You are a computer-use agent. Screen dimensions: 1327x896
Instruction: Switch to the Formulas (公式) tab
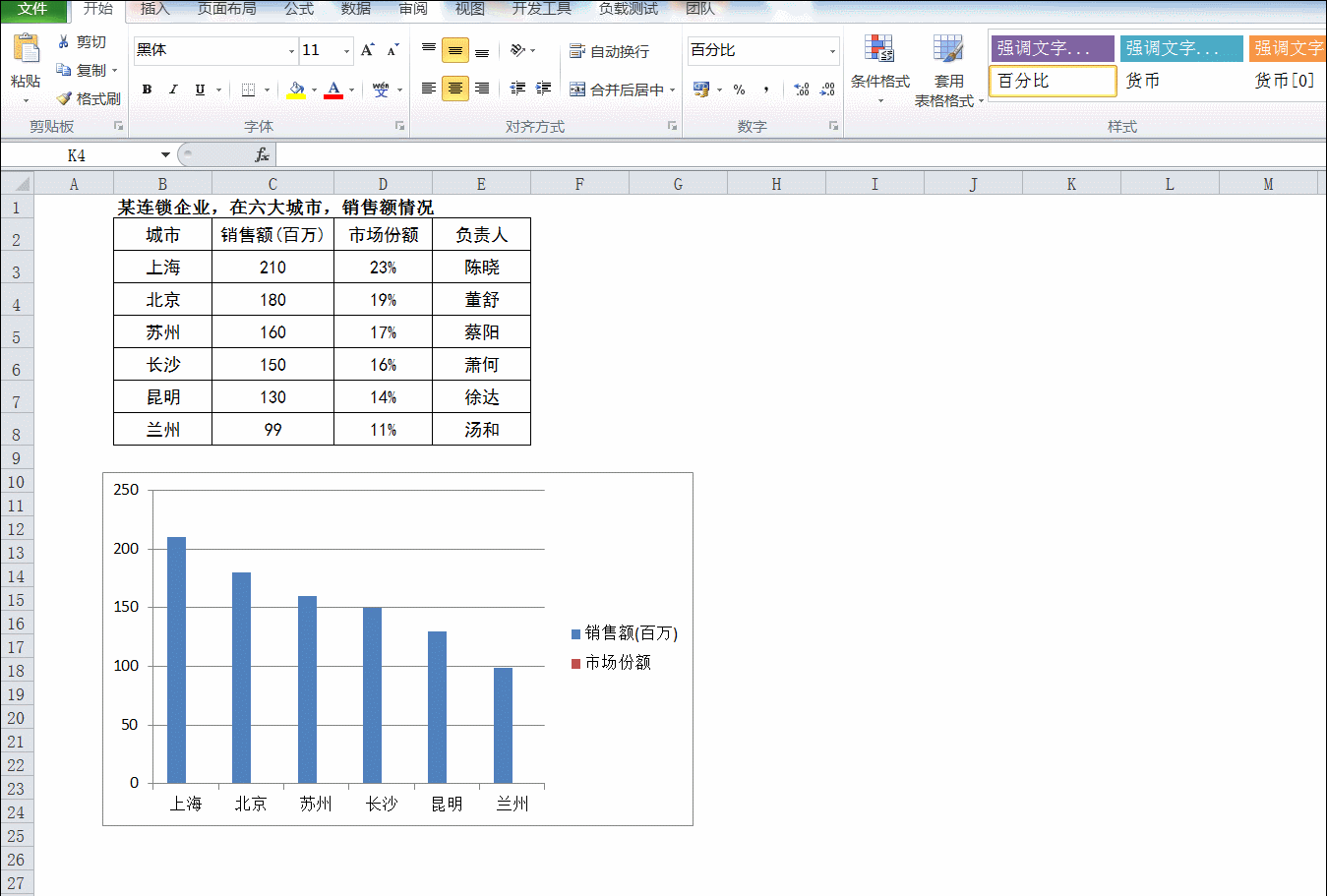click(x=299, y=9)
